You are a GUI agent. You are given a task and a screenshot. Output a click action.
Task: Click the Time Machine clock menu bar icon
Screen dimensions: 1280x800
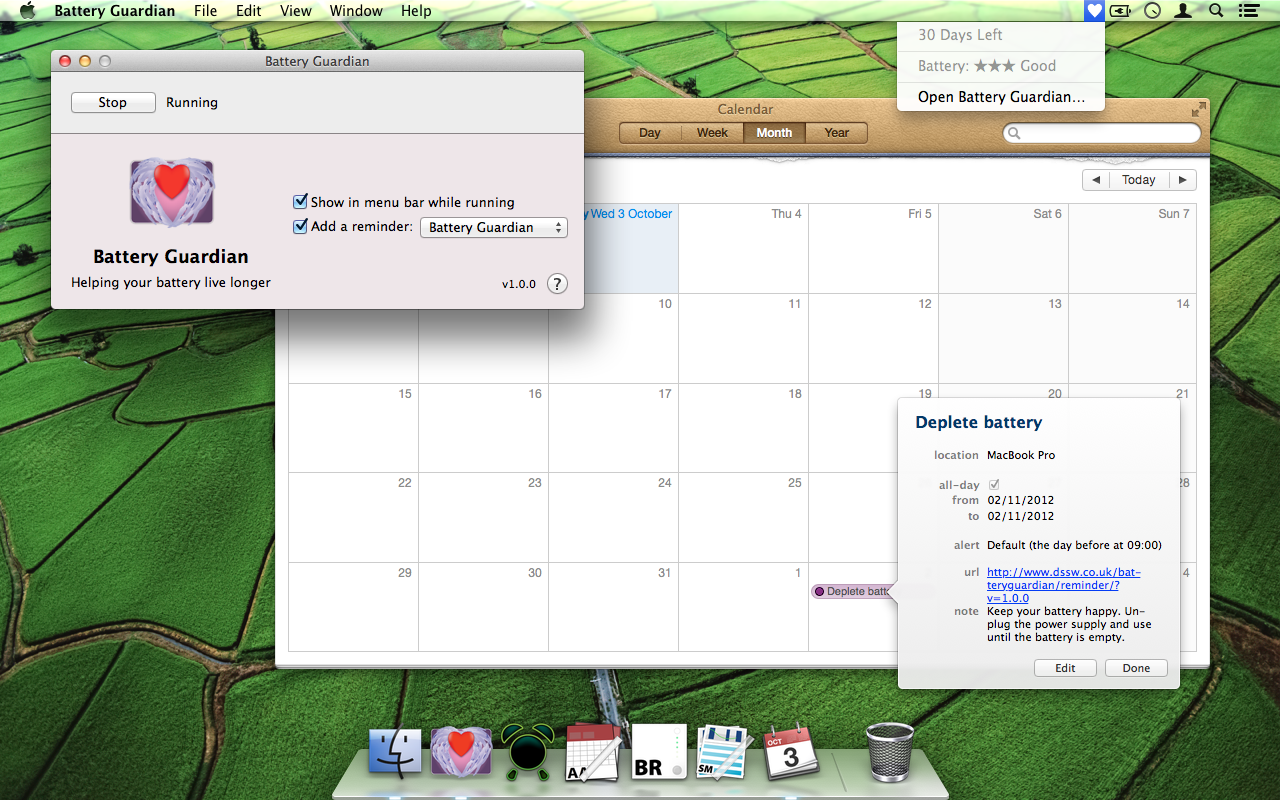tap(1153, 11)
